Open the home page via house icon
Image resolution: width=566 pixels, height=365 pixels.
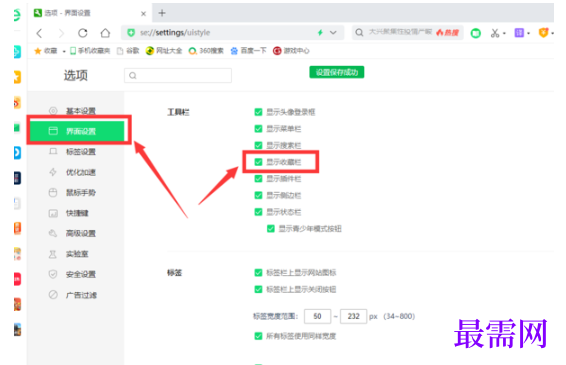(x=105, y=33)
